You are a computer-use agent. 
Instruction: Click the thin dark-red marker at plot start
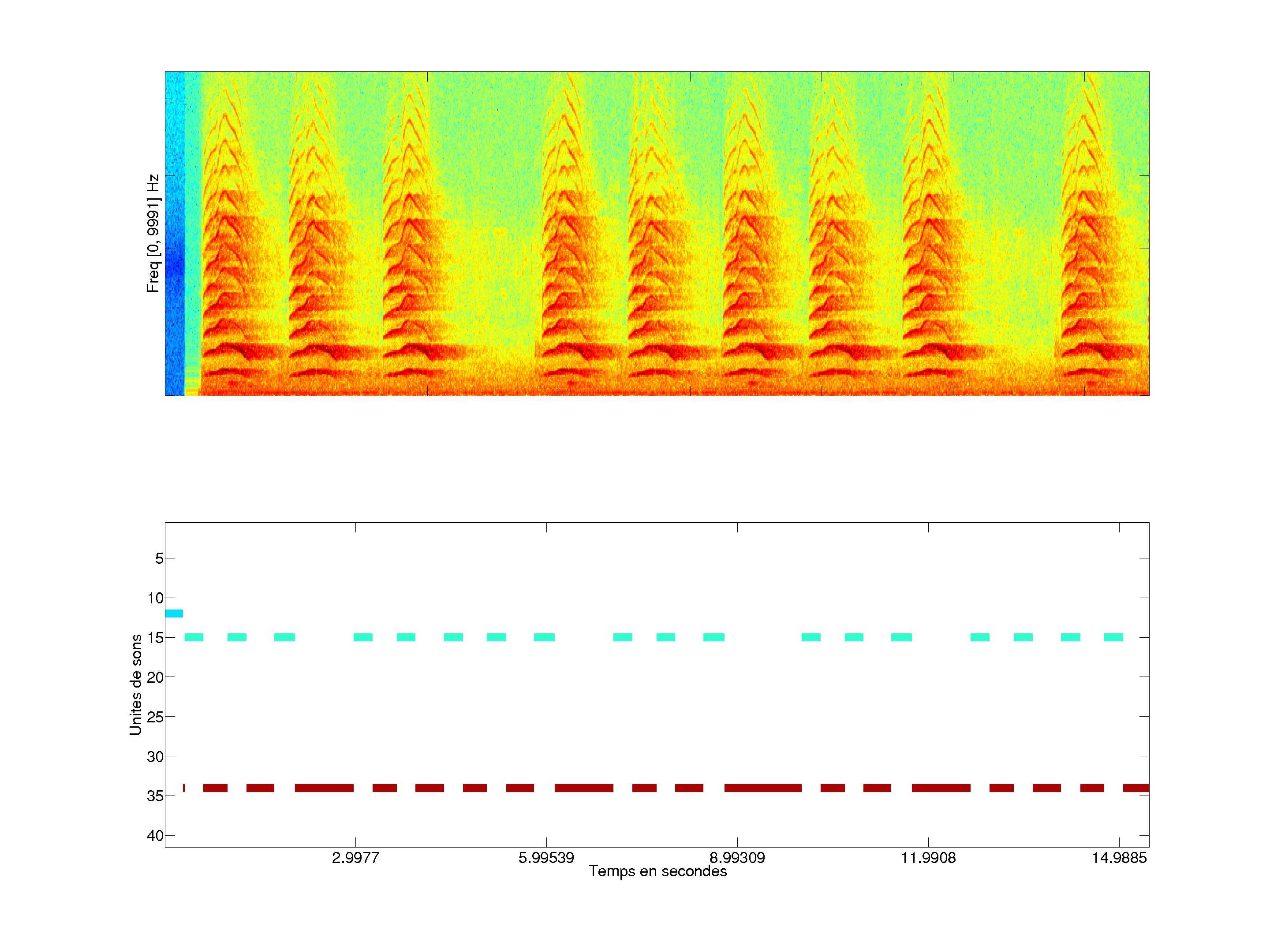pos(184,788)
